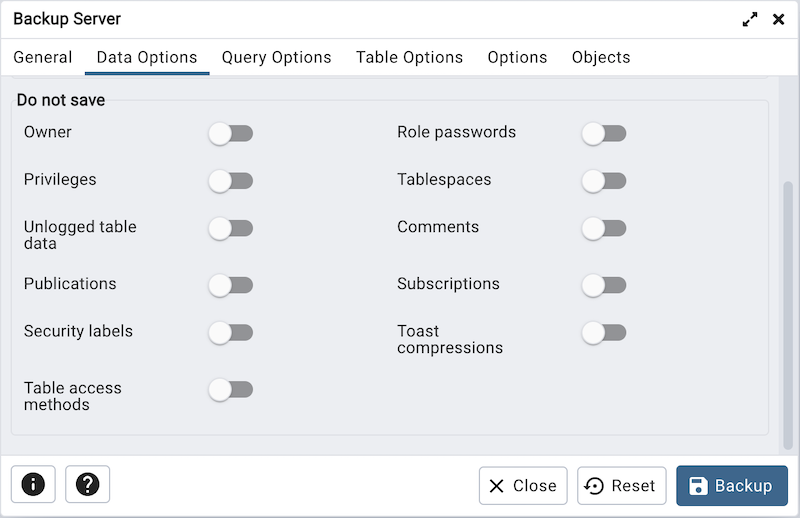Screen dimensions: 800x518
Task: Open the Query Options tab
Action: coord(276,57)
